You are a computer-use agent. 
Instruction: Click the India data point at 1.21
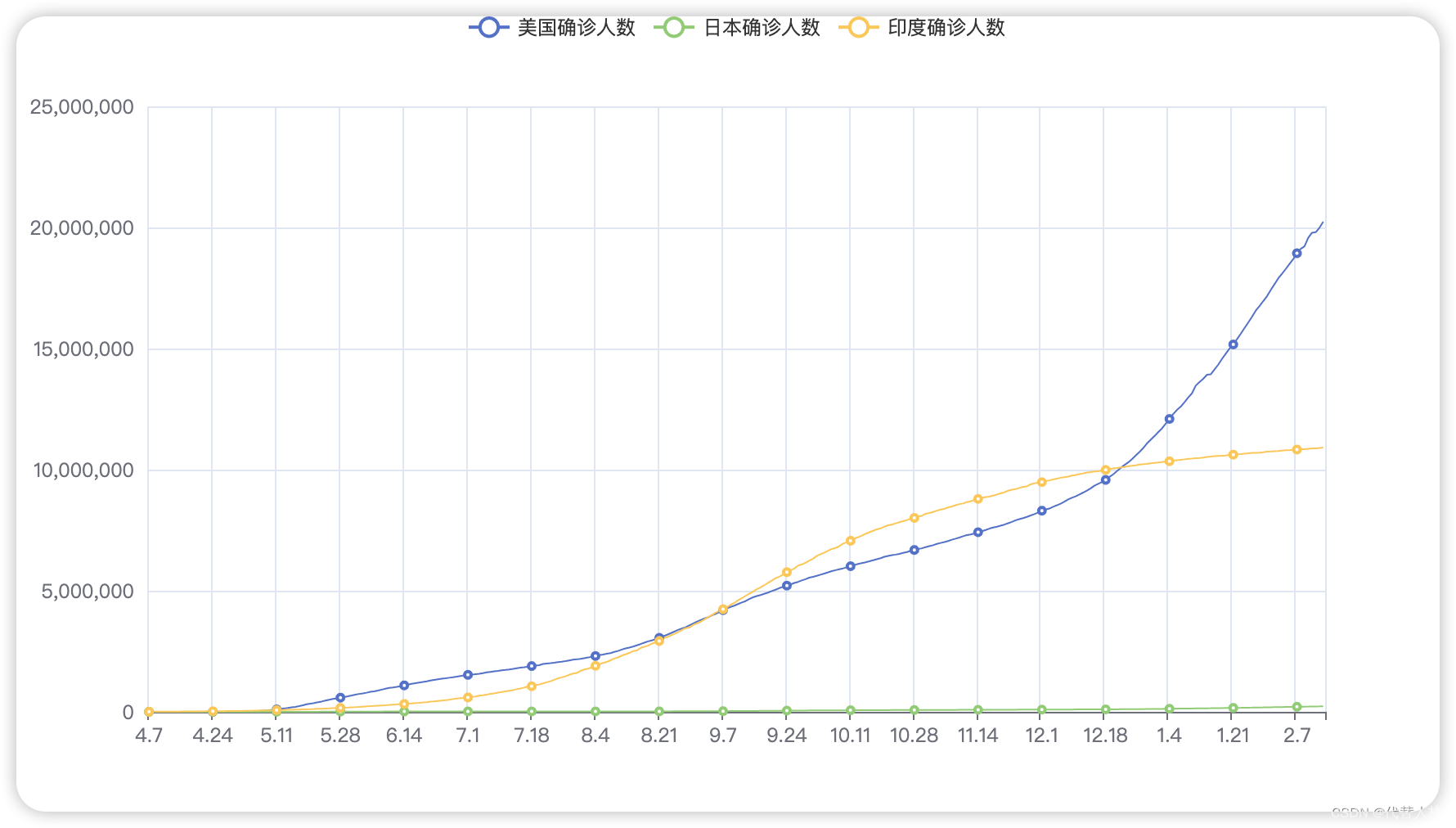pyautogui.click(x=1233, y=455)
